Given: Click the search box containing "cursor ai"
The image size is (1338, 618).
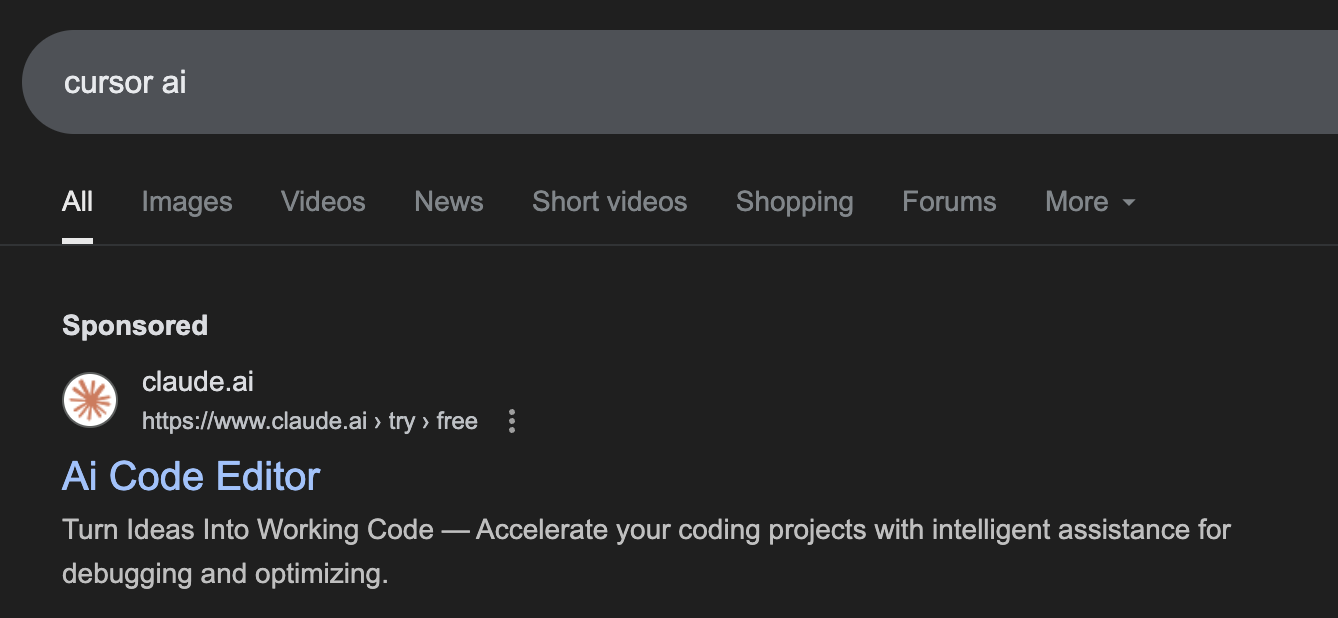Looking at the screenshot, I should pos(680,82).
